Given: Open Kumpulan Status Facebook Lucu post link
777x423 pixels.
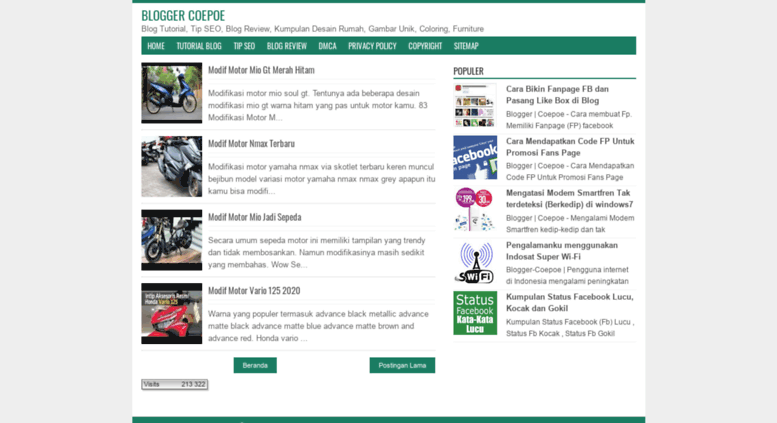Looking at the screenshot, I should click(569, 303).
